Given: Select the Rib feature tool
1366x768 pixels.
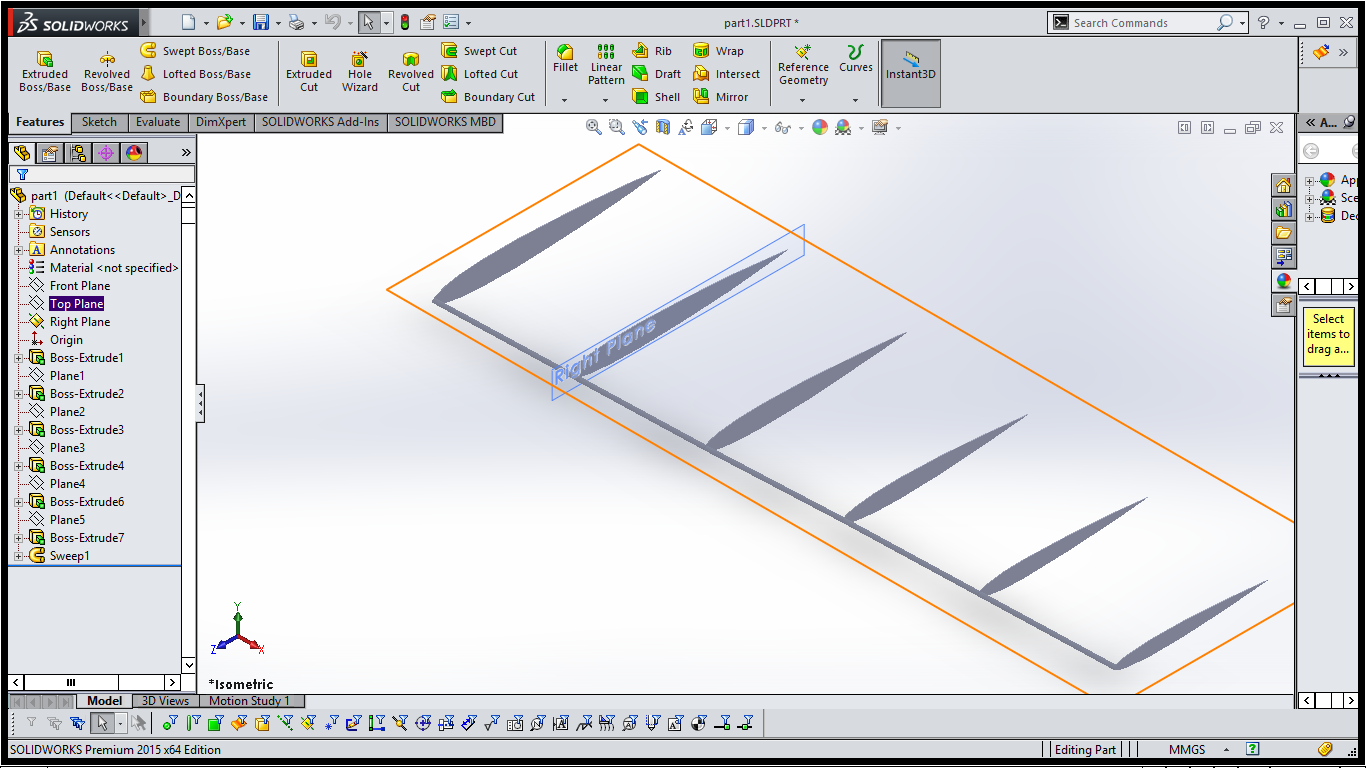Looking at the screenshot, I should click(653, 51).
